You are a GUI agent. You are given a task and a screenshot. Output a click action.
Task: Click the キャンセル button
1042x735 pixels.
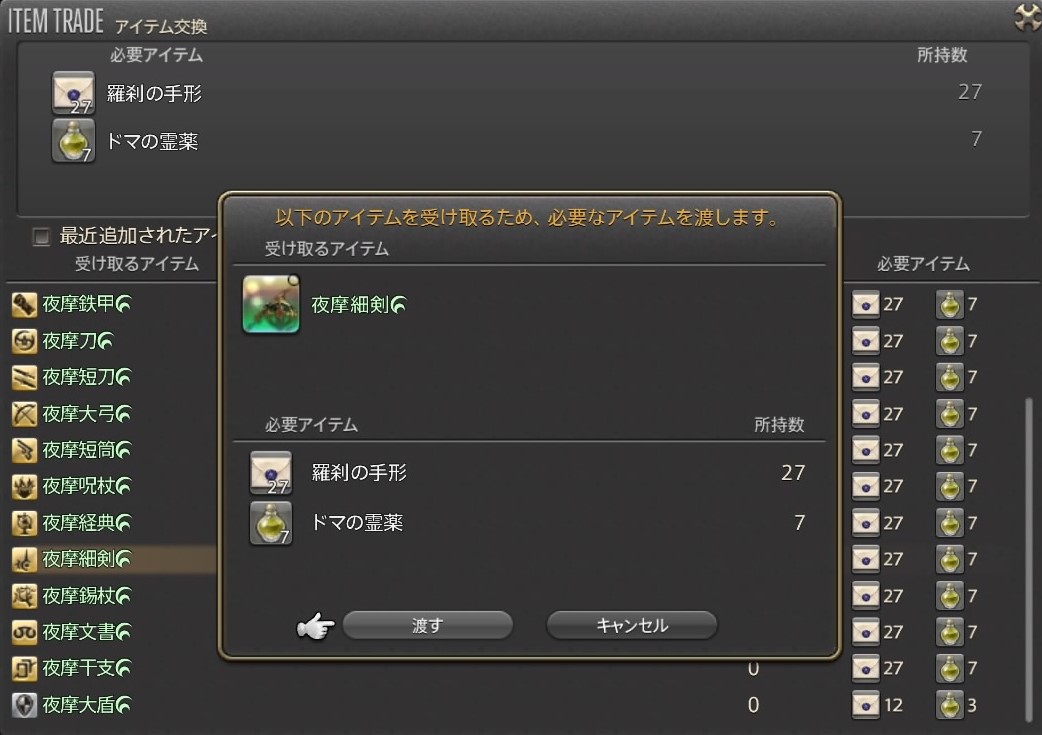(631, 625)
